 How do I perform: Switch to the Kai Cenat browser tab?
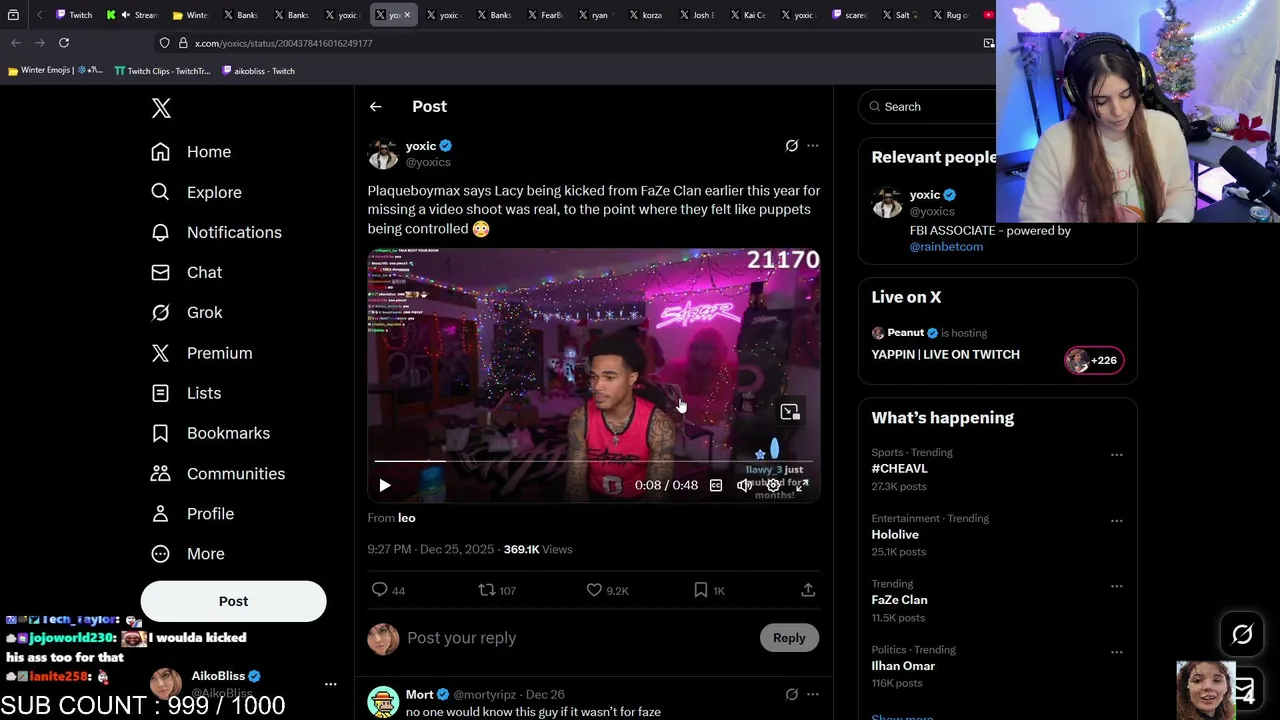click(750, 15)
